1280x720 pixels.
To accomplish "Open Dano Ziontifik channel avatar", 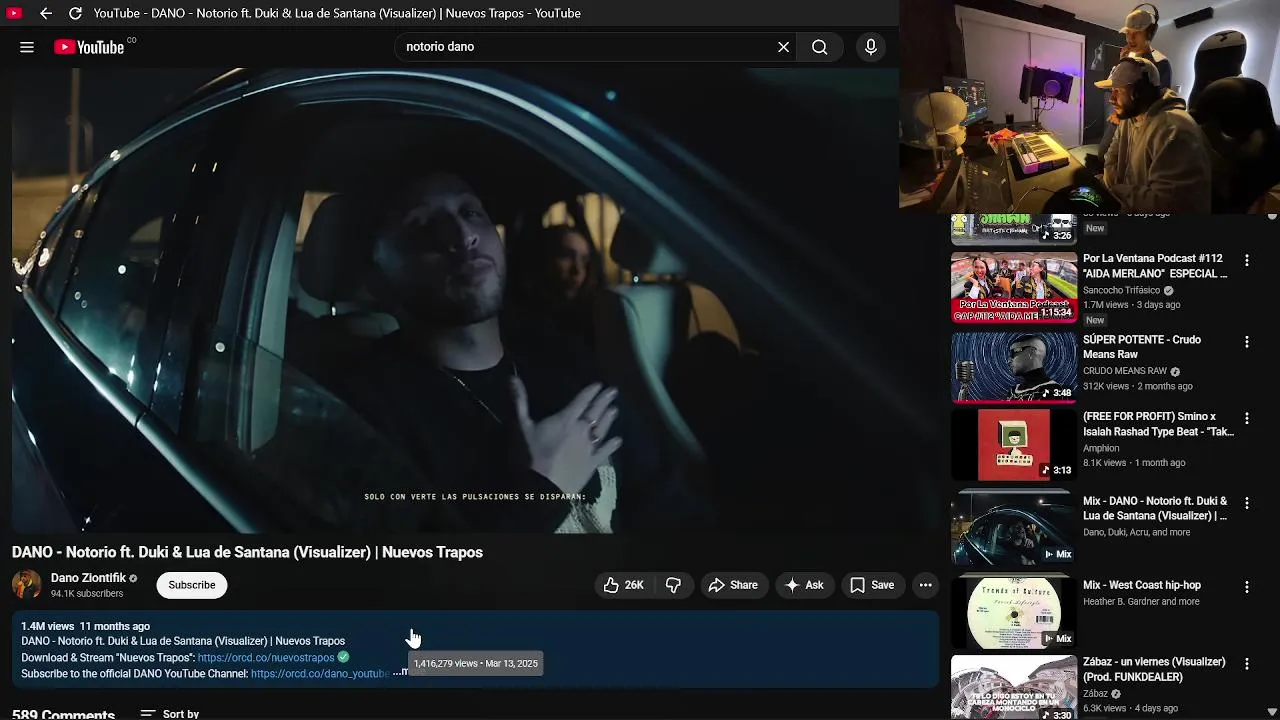I will tap(27, 585).
